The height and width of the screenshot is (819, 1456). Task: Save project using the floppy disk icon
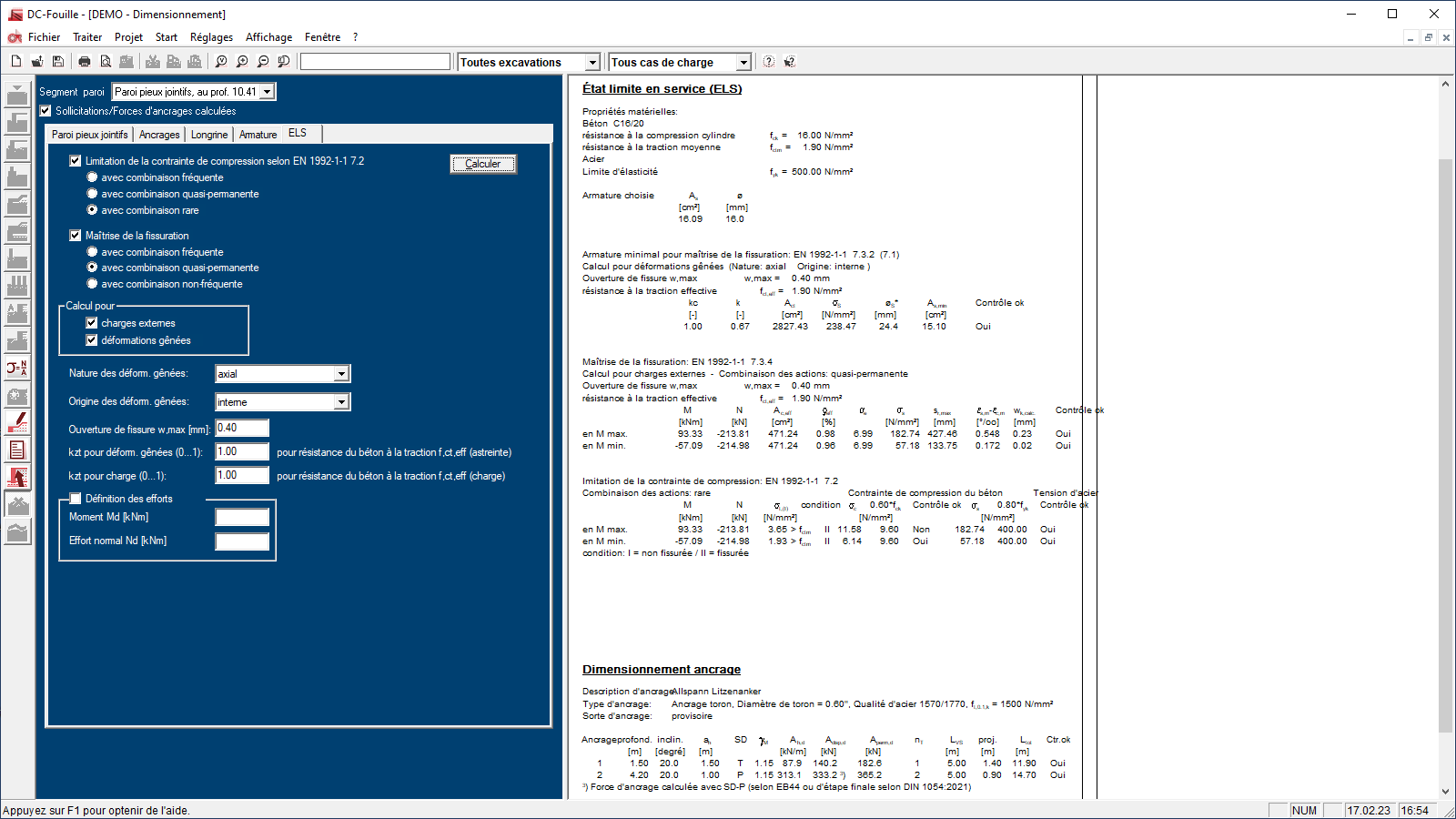(x=58, y=62)
